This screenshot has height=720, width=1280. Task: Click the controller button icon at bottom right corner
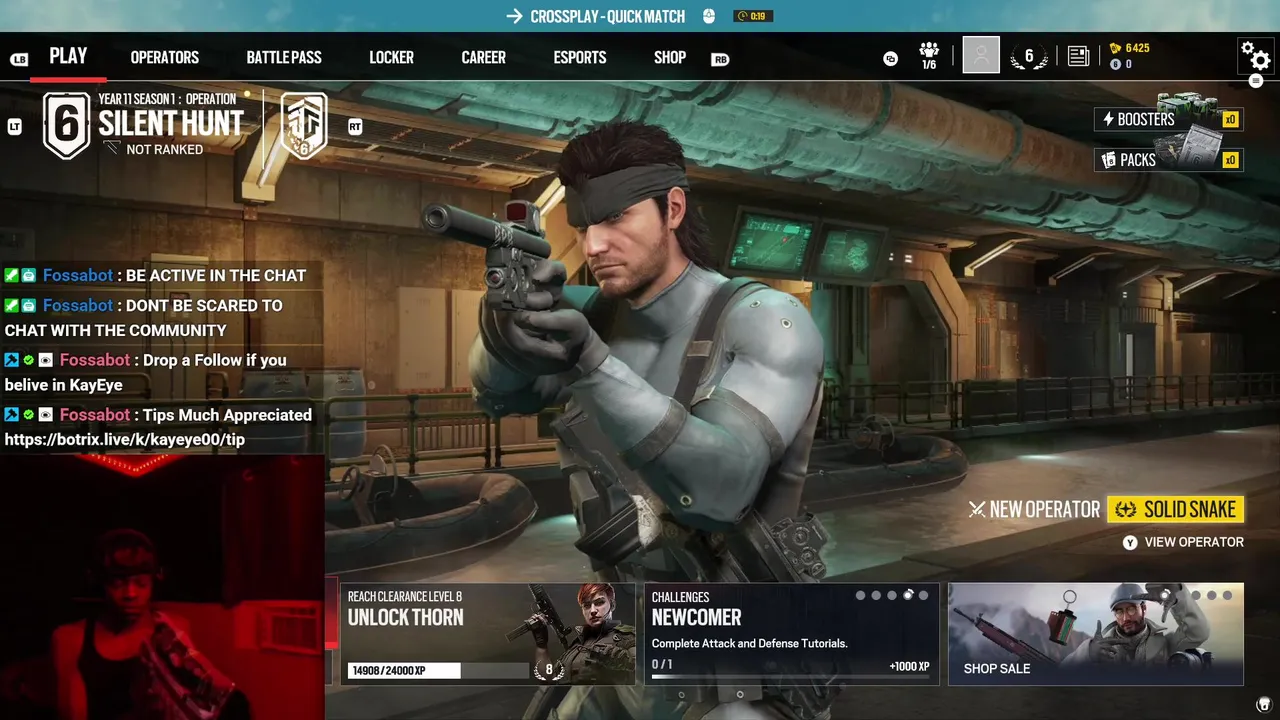(x=1264, y=705)
